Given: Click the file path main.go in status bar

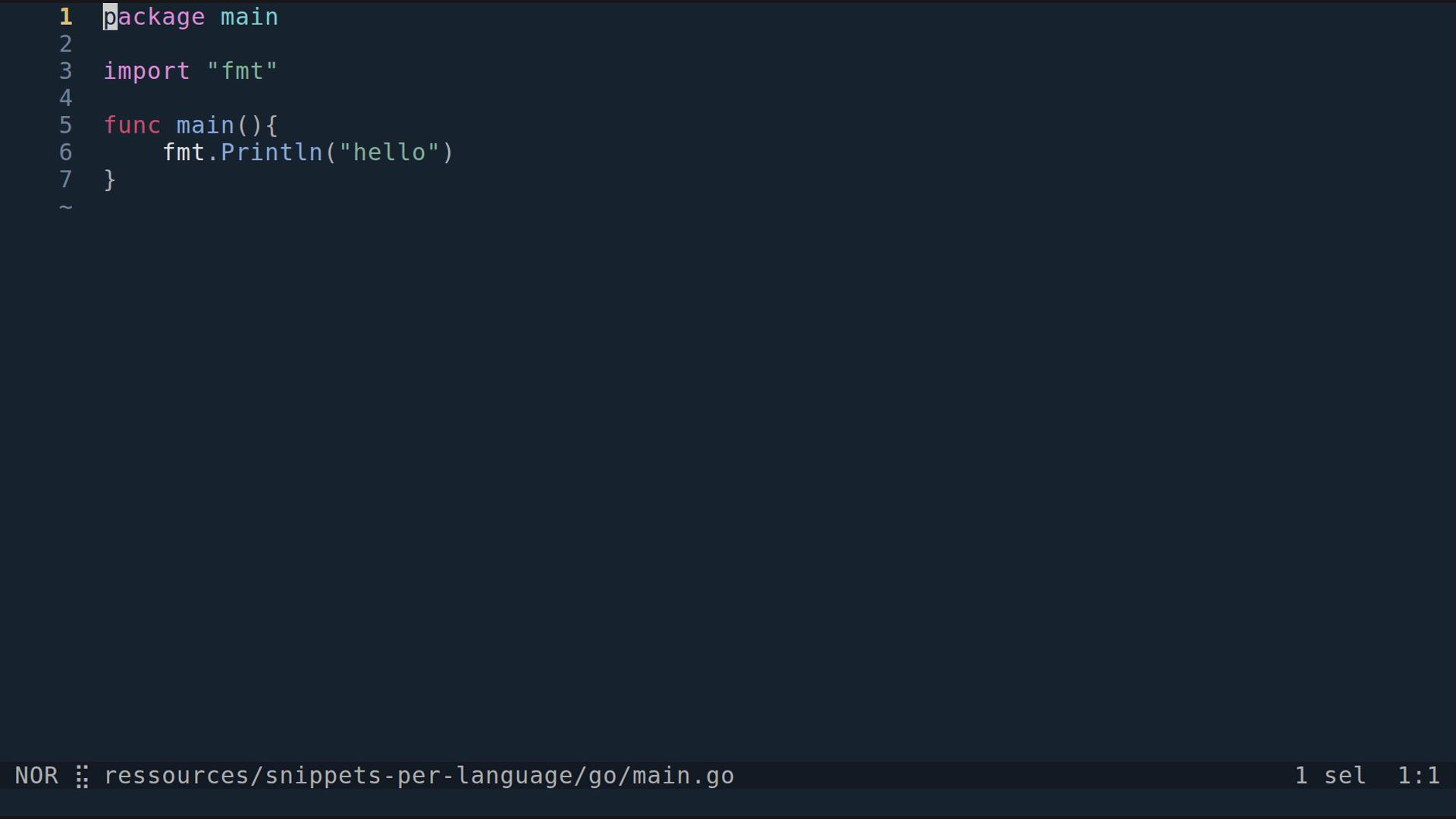Looking at the screenshot, I should tap(419, 776).
